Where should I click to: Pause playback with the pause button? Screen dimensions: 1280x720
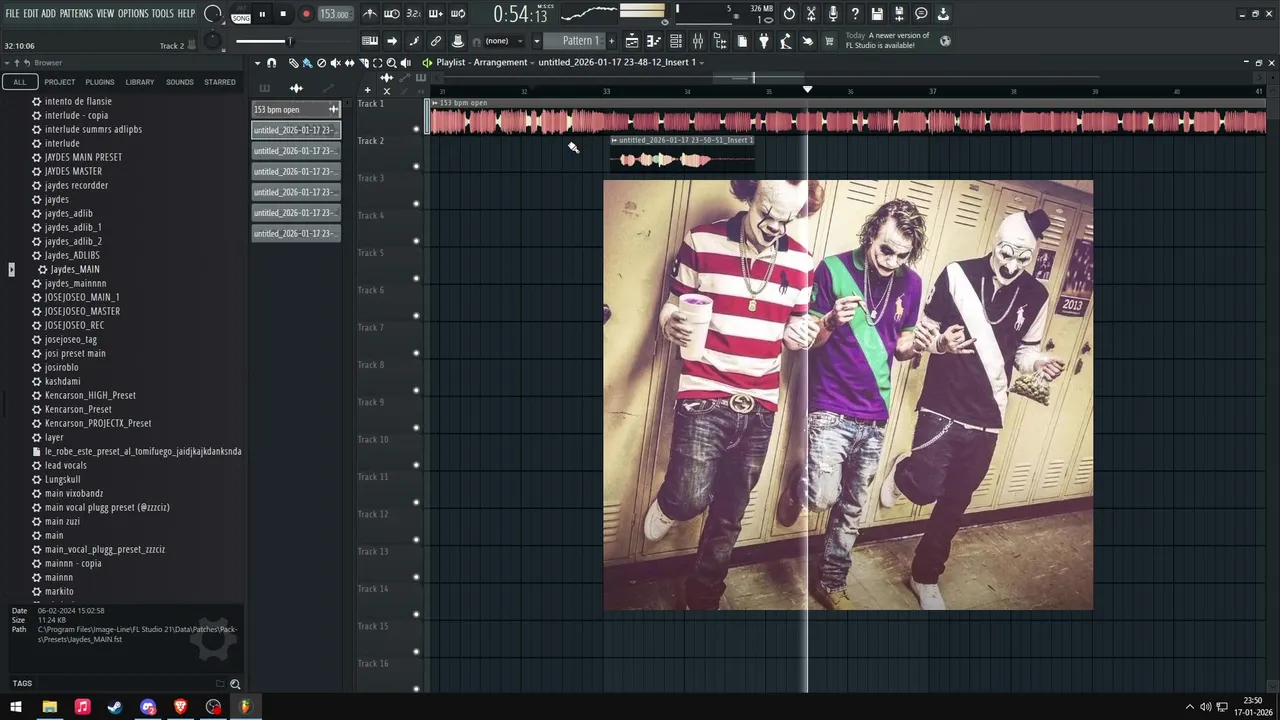tap(262, 14)
